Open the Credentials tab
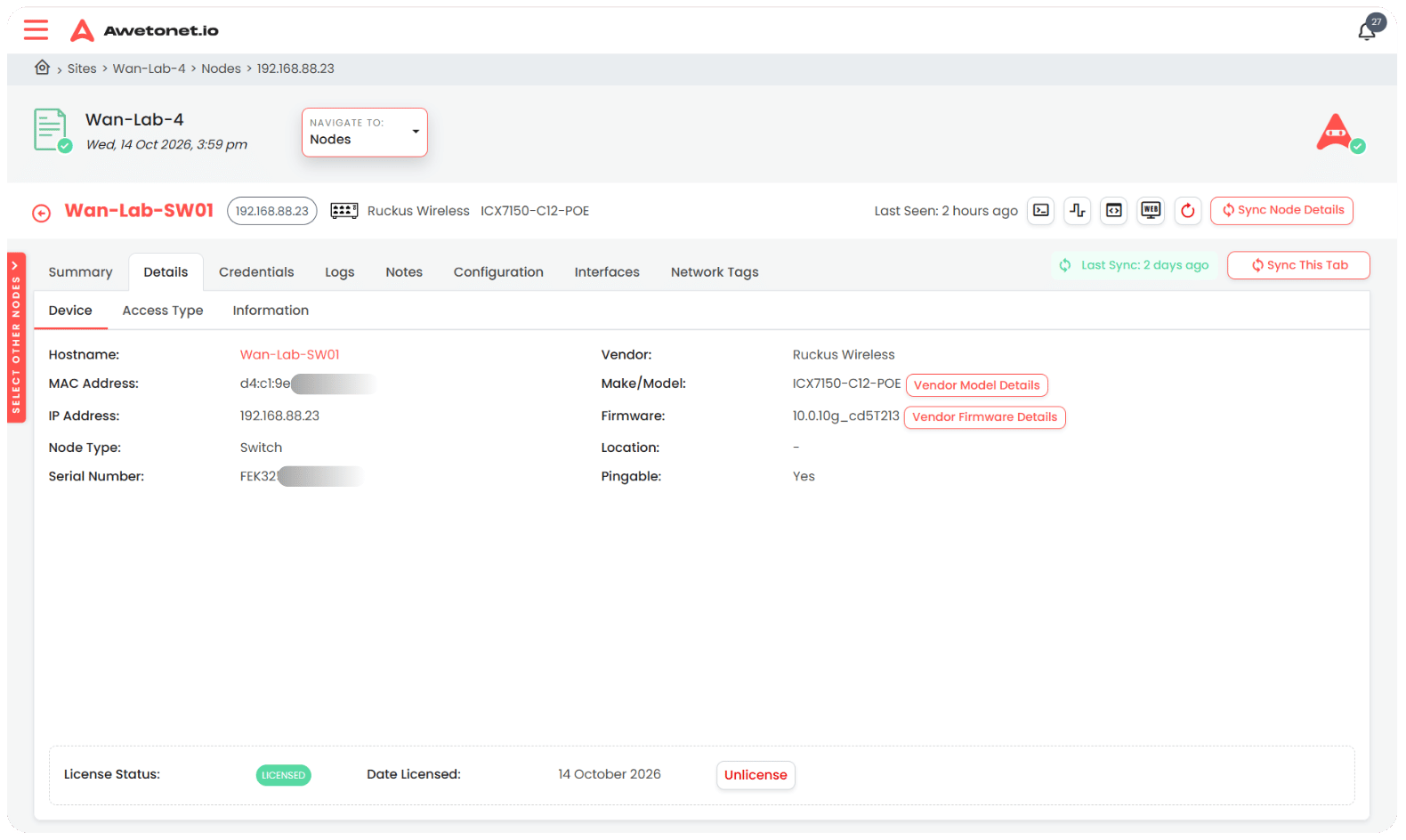1406x840 pixels. pos(256,272)
